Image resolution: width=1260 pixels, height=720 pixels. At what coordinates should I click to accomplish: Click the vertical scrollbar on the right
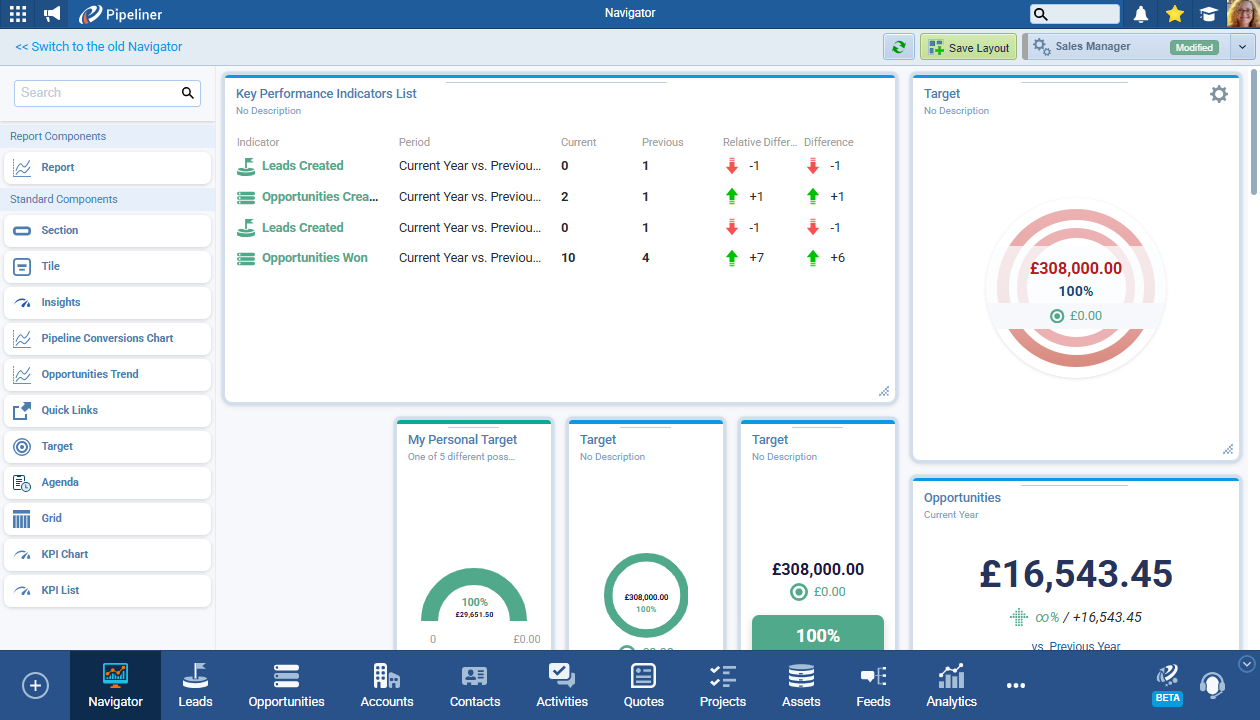(x=1254, y=130)
